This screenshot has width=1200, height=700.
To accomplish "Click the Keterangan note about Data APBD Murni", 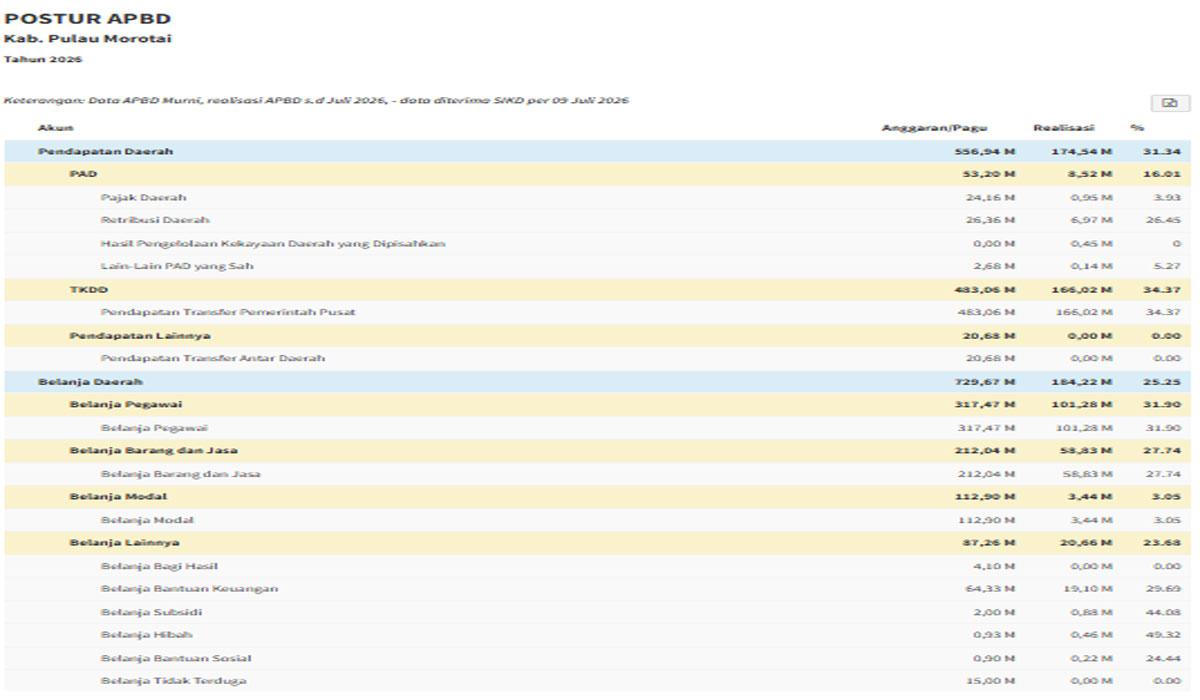I will point(317,101).
